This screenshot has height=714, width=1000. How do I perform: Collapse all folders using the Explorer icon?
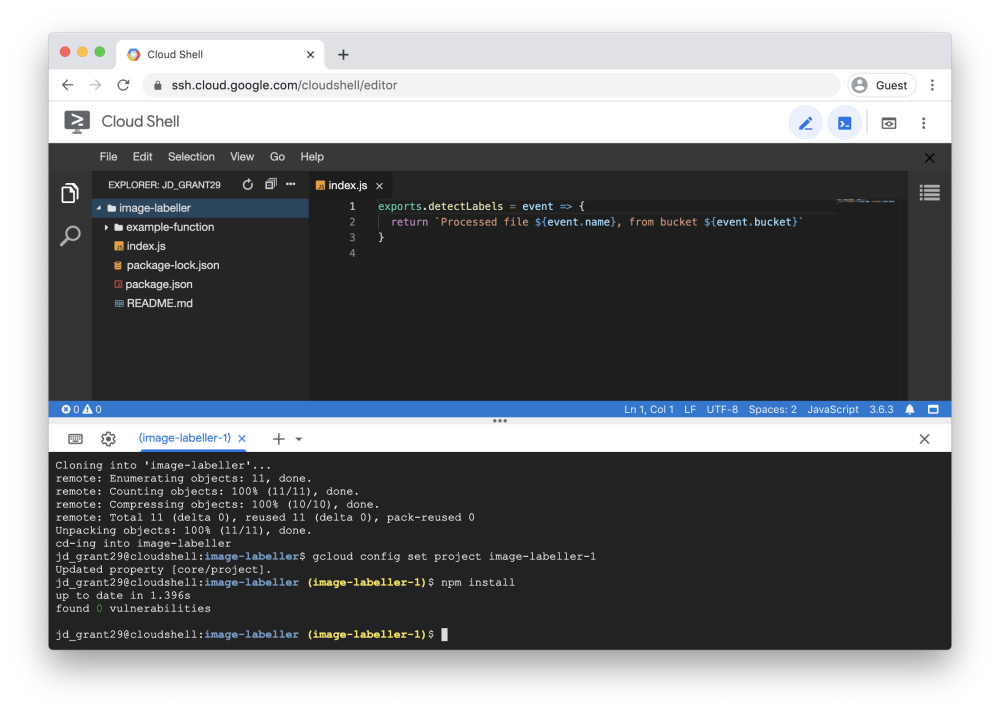pos(270,185)
